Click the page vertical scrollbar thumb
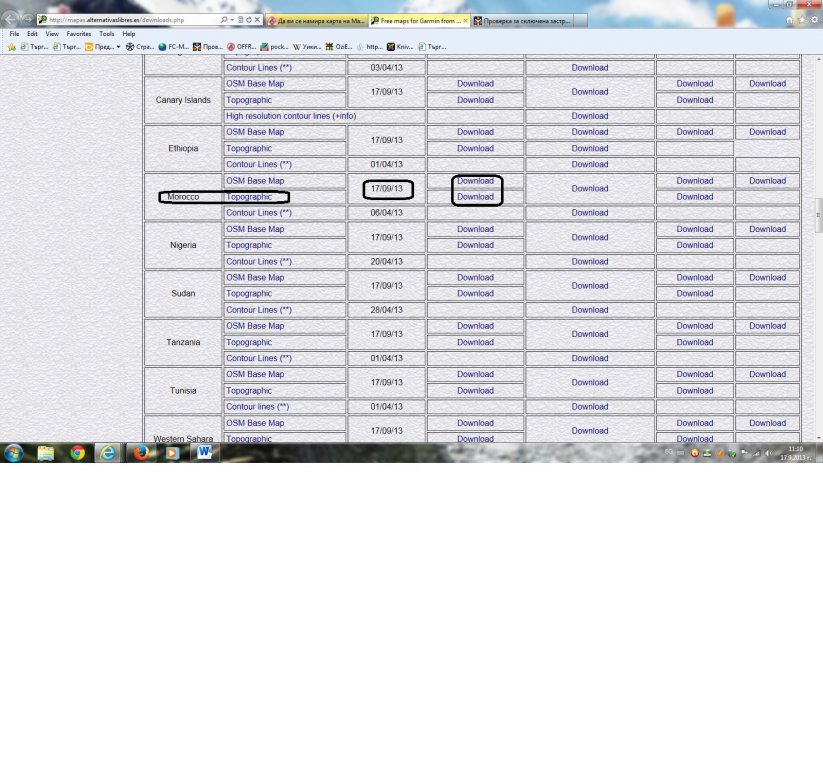The height and width of the screenshot is (768, 823). (818, 215)
